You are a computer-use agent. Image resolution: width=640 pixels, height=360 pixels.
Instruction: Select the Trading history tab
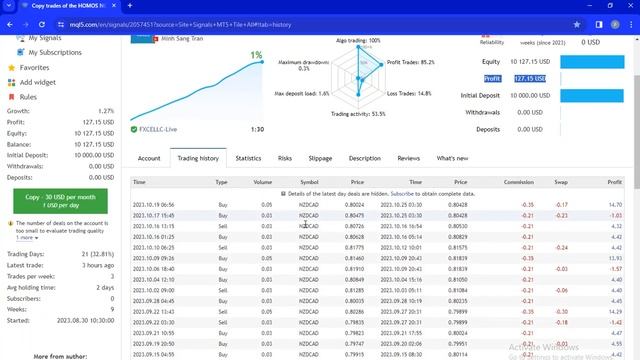point(198,158)
